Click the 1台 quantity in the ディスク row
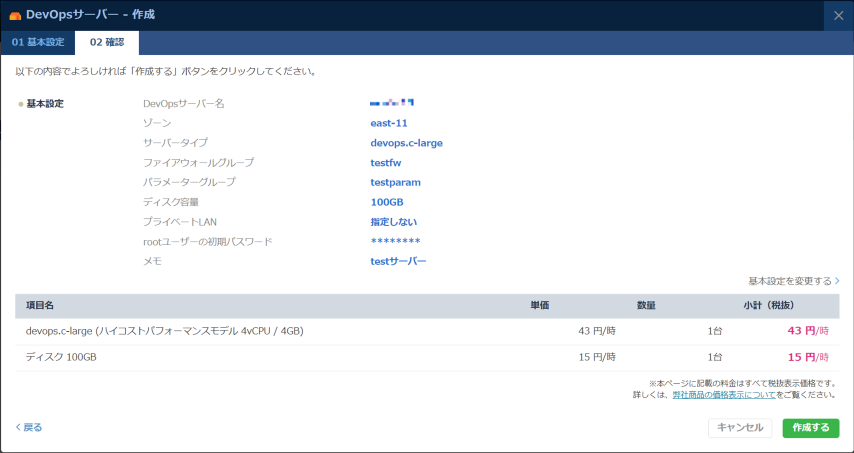 pos(715,357)
